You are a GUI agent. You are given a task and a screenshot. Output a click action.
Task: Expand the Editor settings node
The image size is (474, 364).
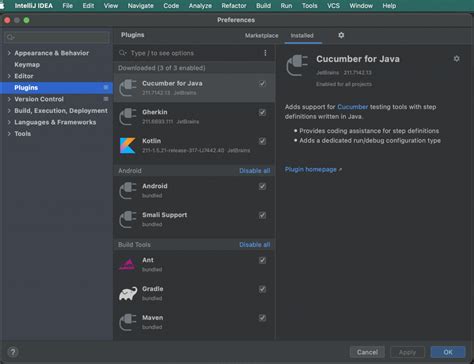coord(9,76)
